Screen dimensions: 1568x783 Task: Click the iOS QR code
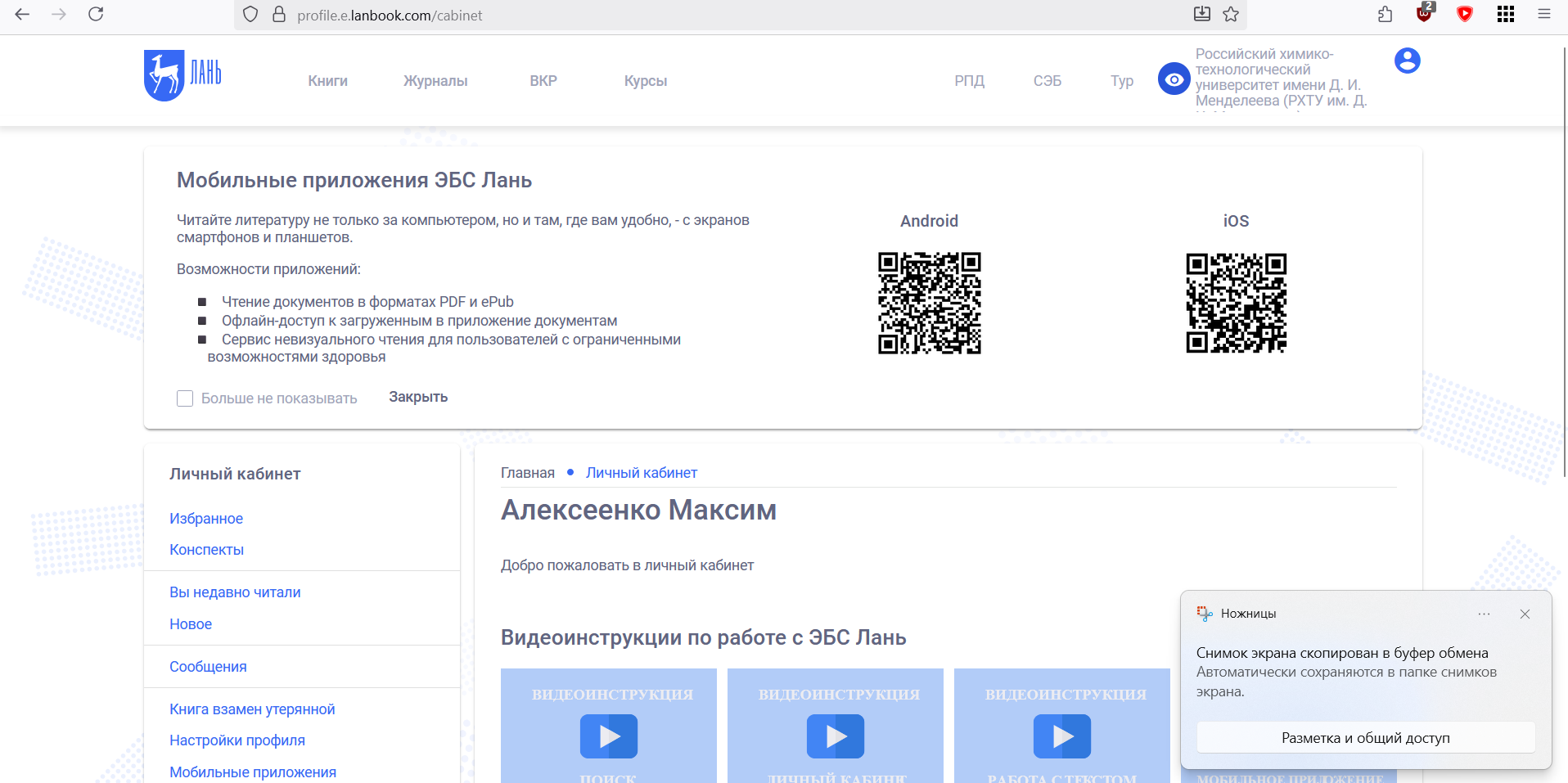[x=1236, y=303]
